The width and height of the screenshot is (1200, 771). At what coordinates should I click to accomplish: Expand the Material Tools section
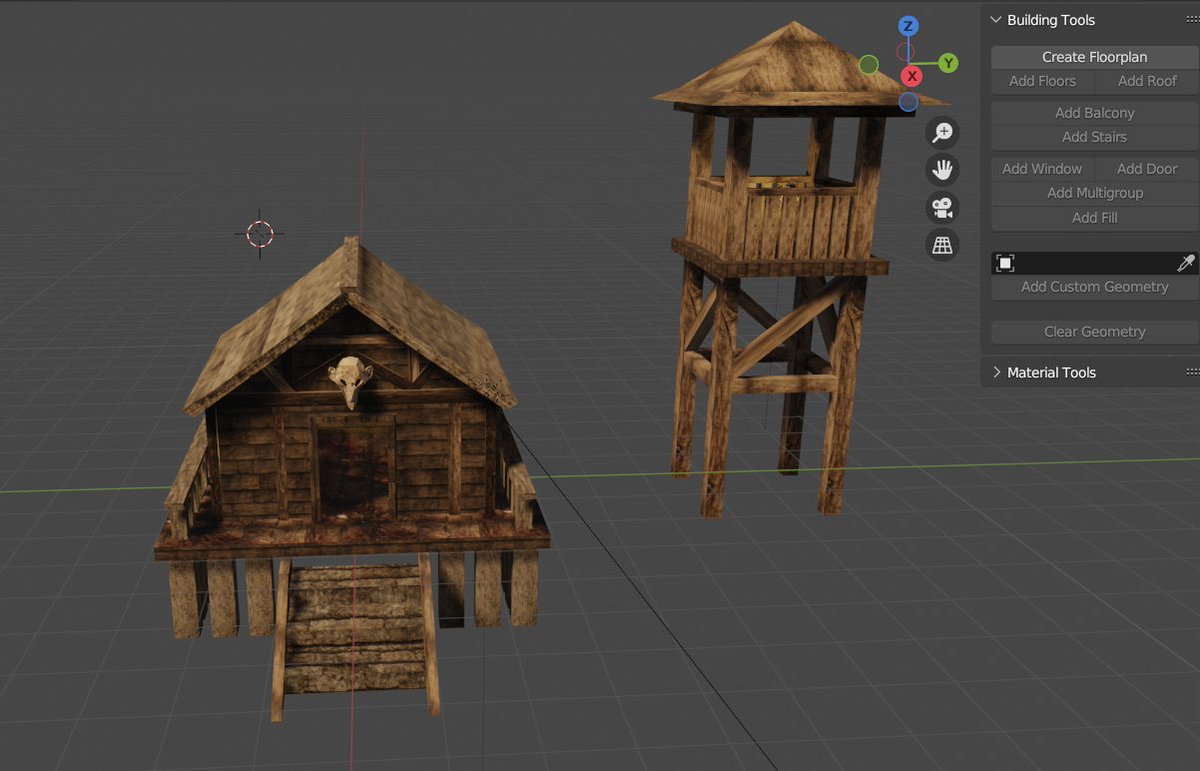(x=995, y=372)
